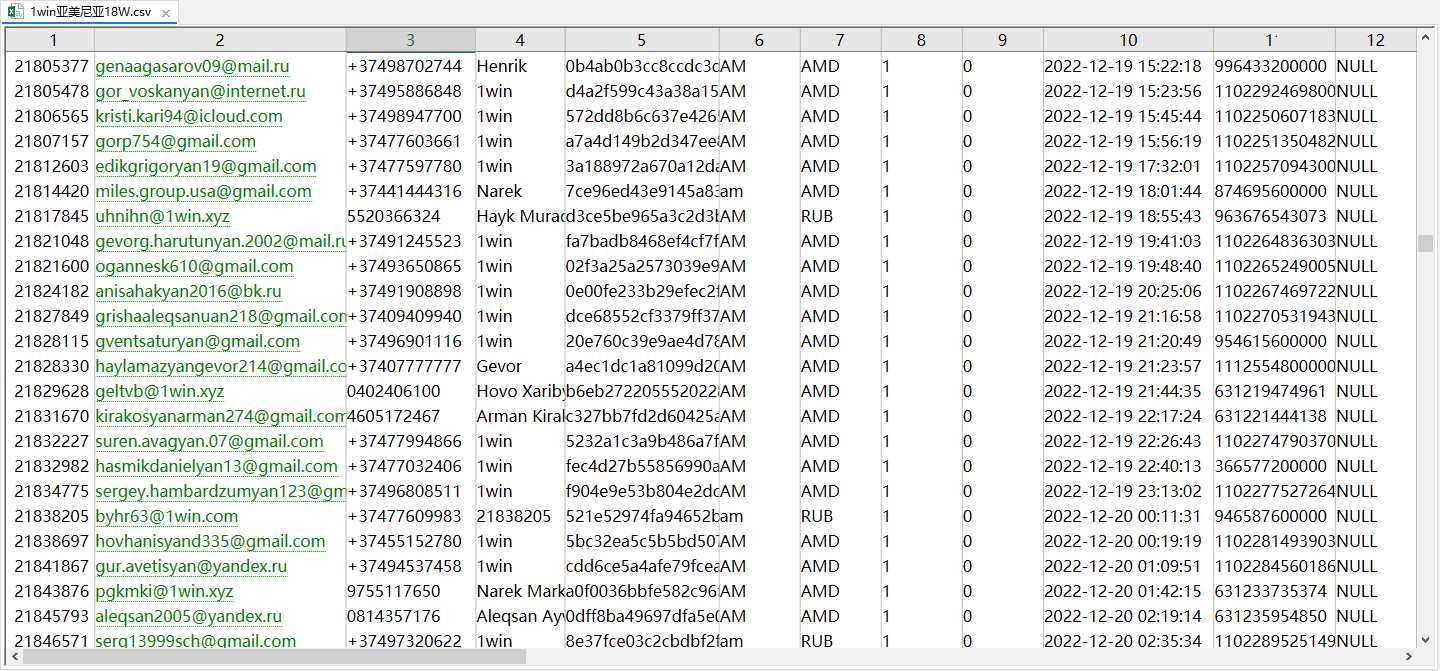Select value cell 366577200000
Image resolution: width=1440 pixels, height=671 pixels.
point(1275,466)
